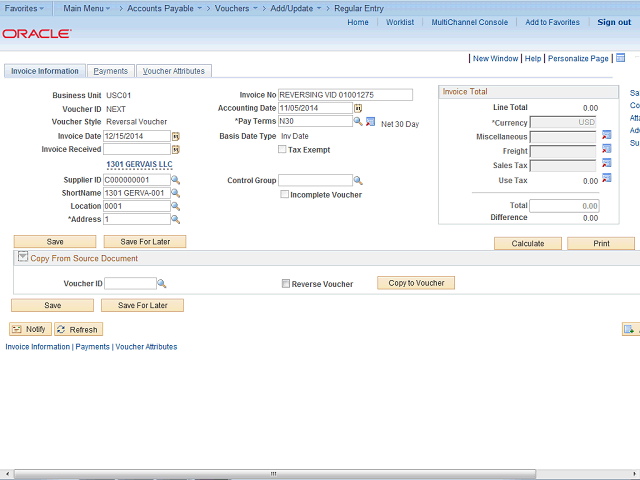This screenshot has width=640, height=480.
Task: Click the upper Save button
Action: tap(55, 242)
